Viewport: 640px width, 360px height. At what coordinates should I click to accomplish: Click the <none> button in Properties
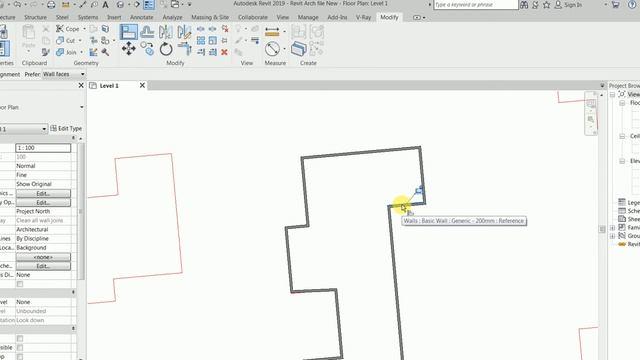[43, 257]
